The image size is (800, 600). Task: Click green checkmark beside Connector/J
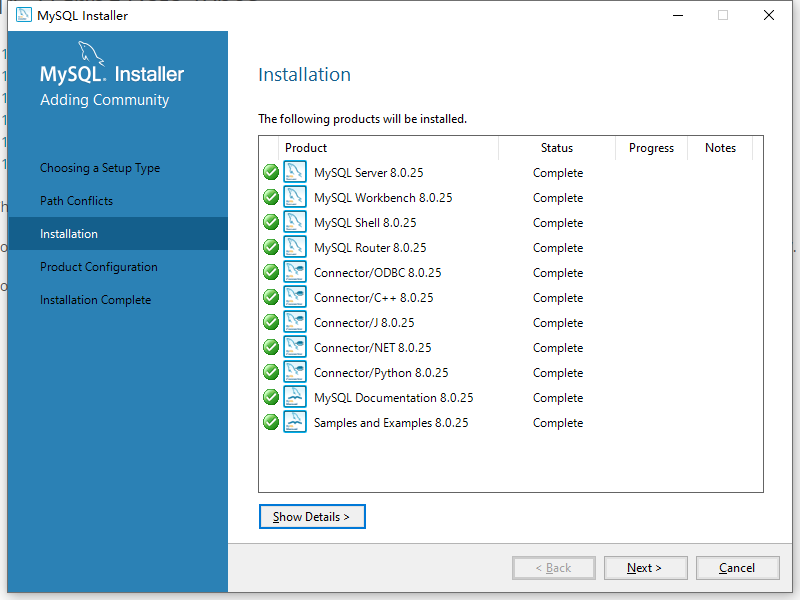pyautogui.click(x=271, y=322)
